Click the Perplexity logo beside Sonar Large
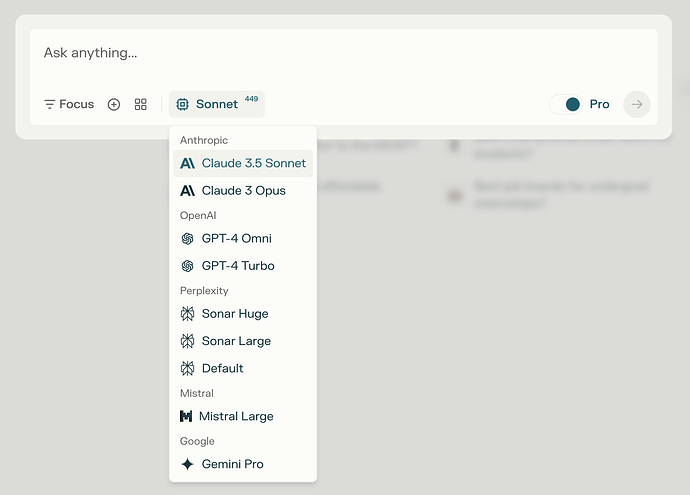This screenshot has height=495, width=690. (187, 341)
